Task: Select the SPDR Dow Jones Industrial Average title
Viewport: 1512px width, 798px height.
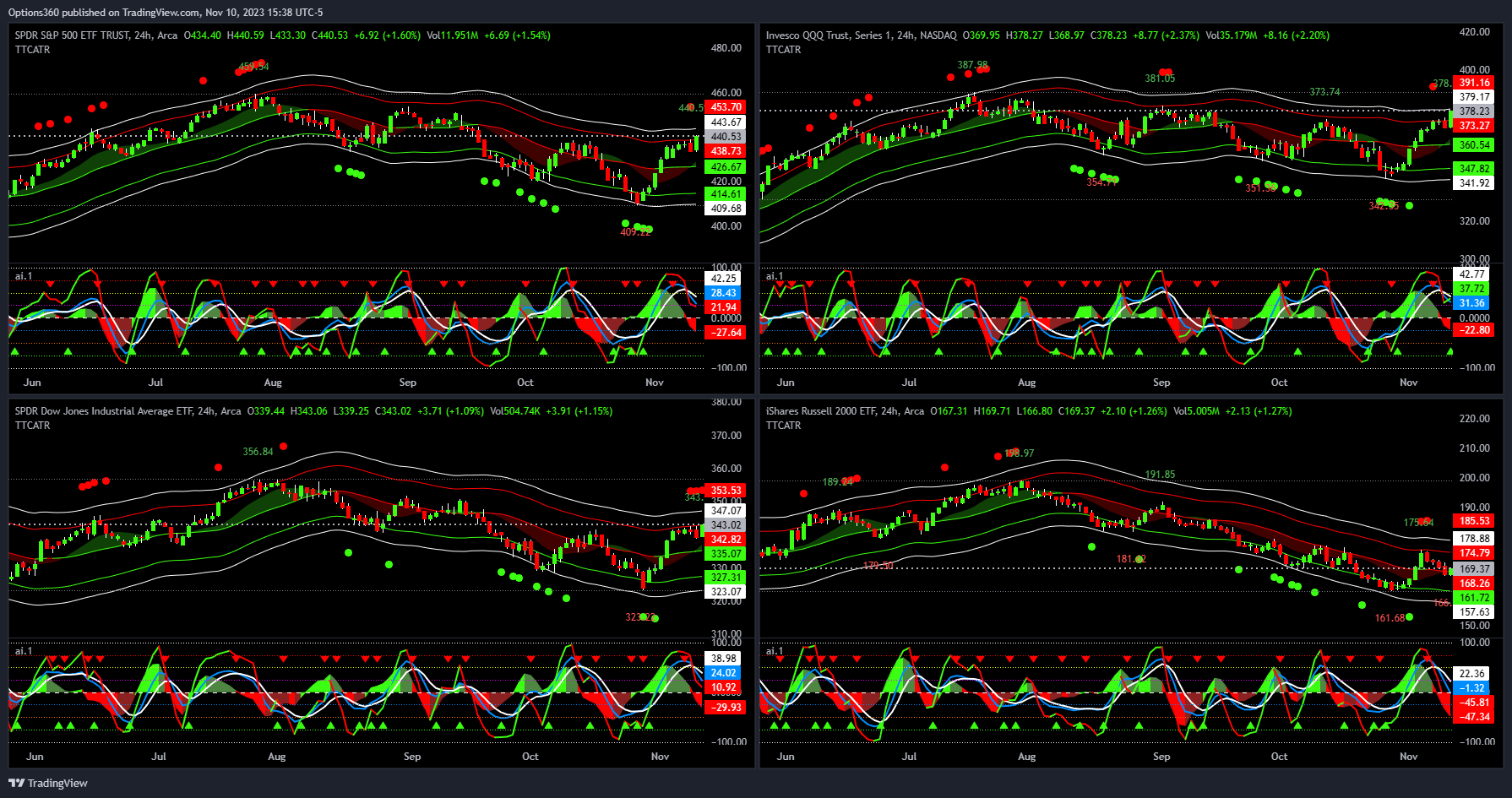Action: click(104, 411)
